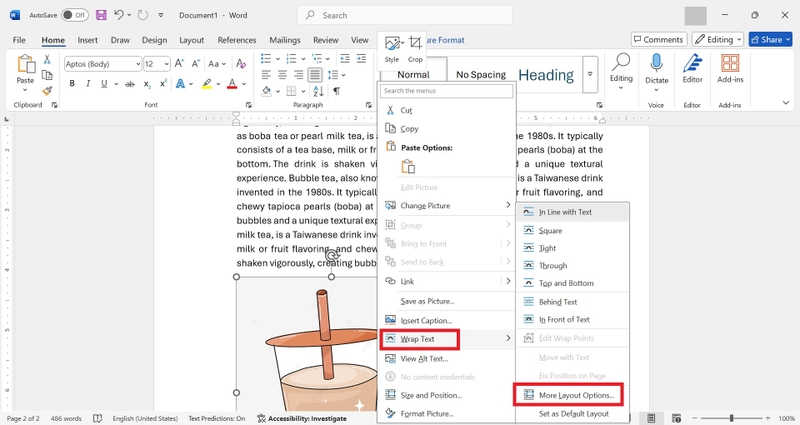Screen dimensions: 800x425
Task: Collapse the ribbon with the chevron
Action: coord(786,103)
